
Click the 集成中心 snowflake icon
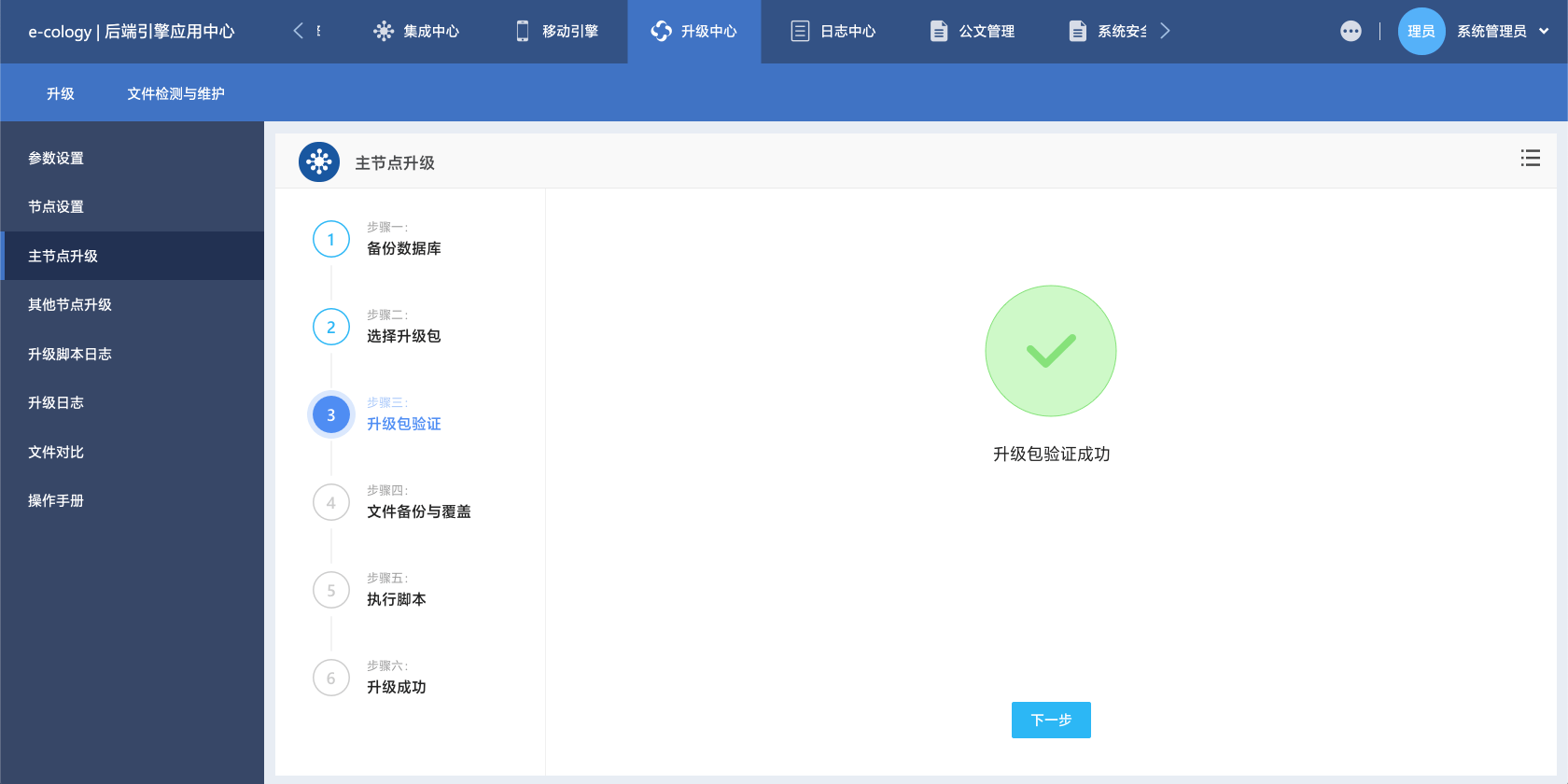[x=384, y=31]
